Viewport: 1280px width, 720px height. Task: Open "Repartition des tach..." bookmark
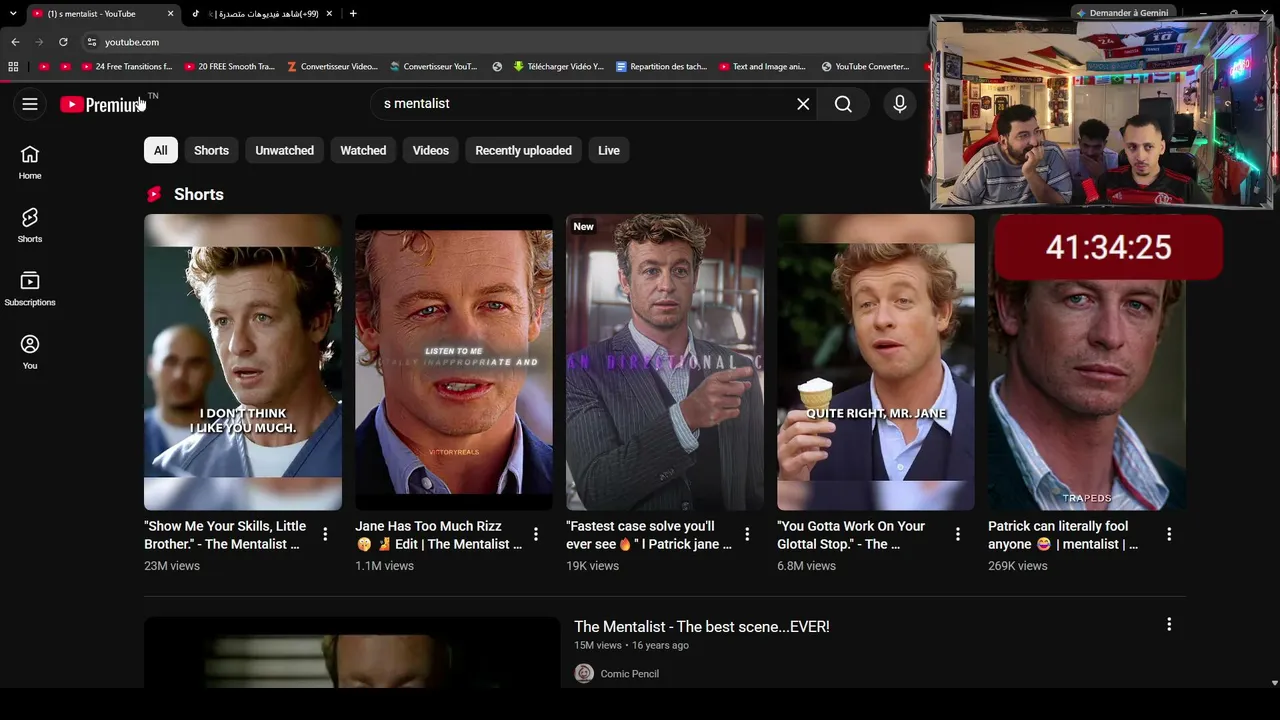pyautogui.click(x=662, y=67)
